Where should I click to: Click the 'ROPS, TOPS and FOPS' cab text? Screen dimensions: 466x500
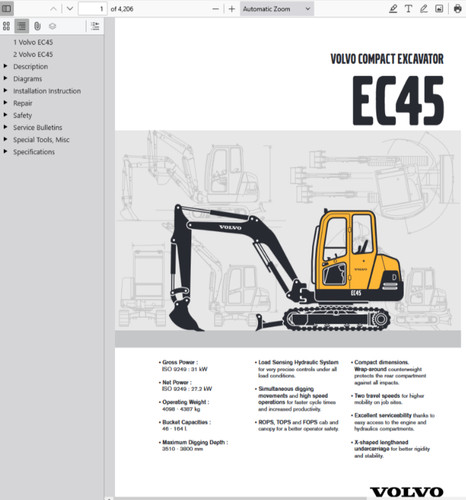[288, 422]
